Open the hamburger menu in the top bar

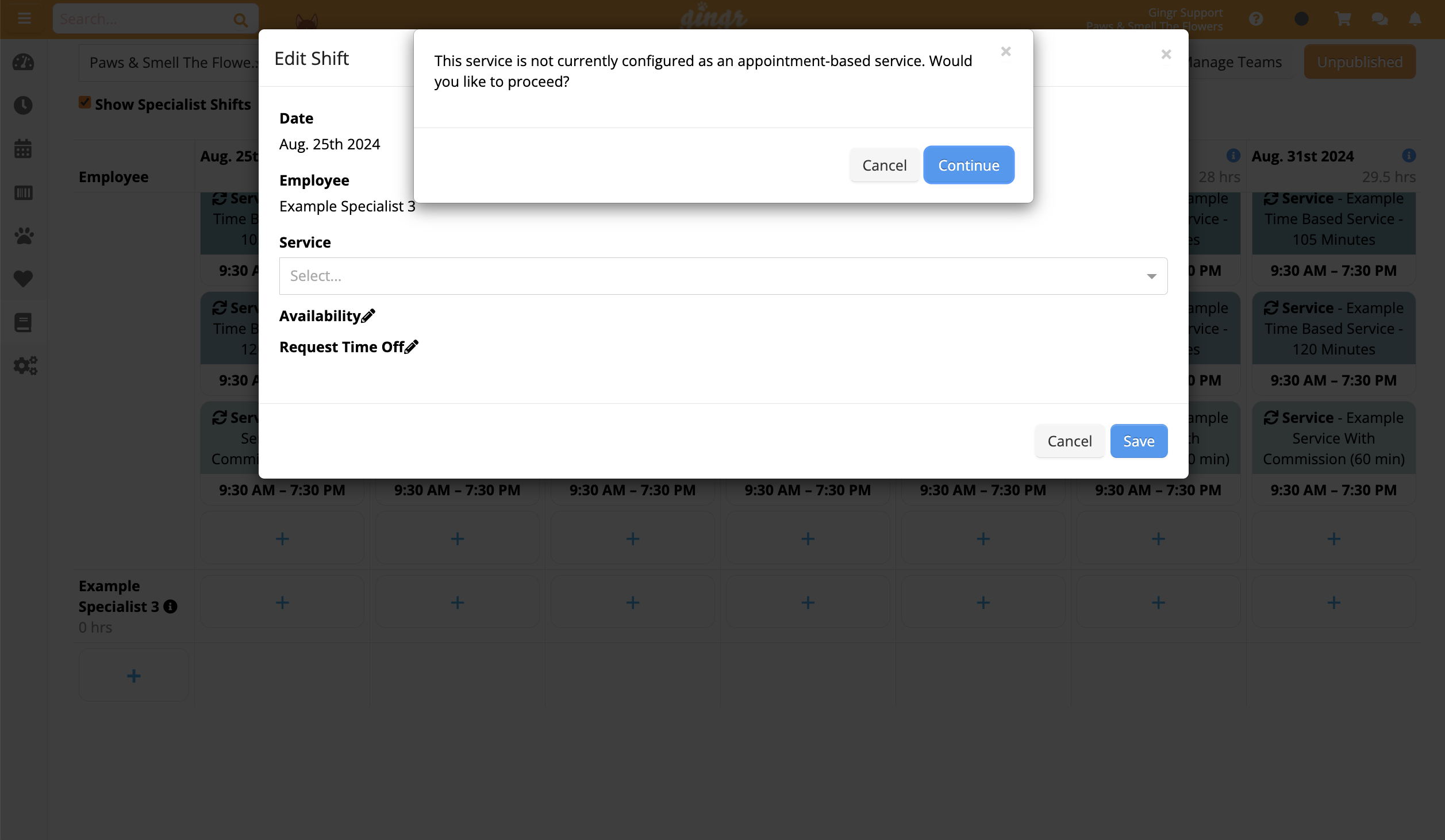pos(24,18)
